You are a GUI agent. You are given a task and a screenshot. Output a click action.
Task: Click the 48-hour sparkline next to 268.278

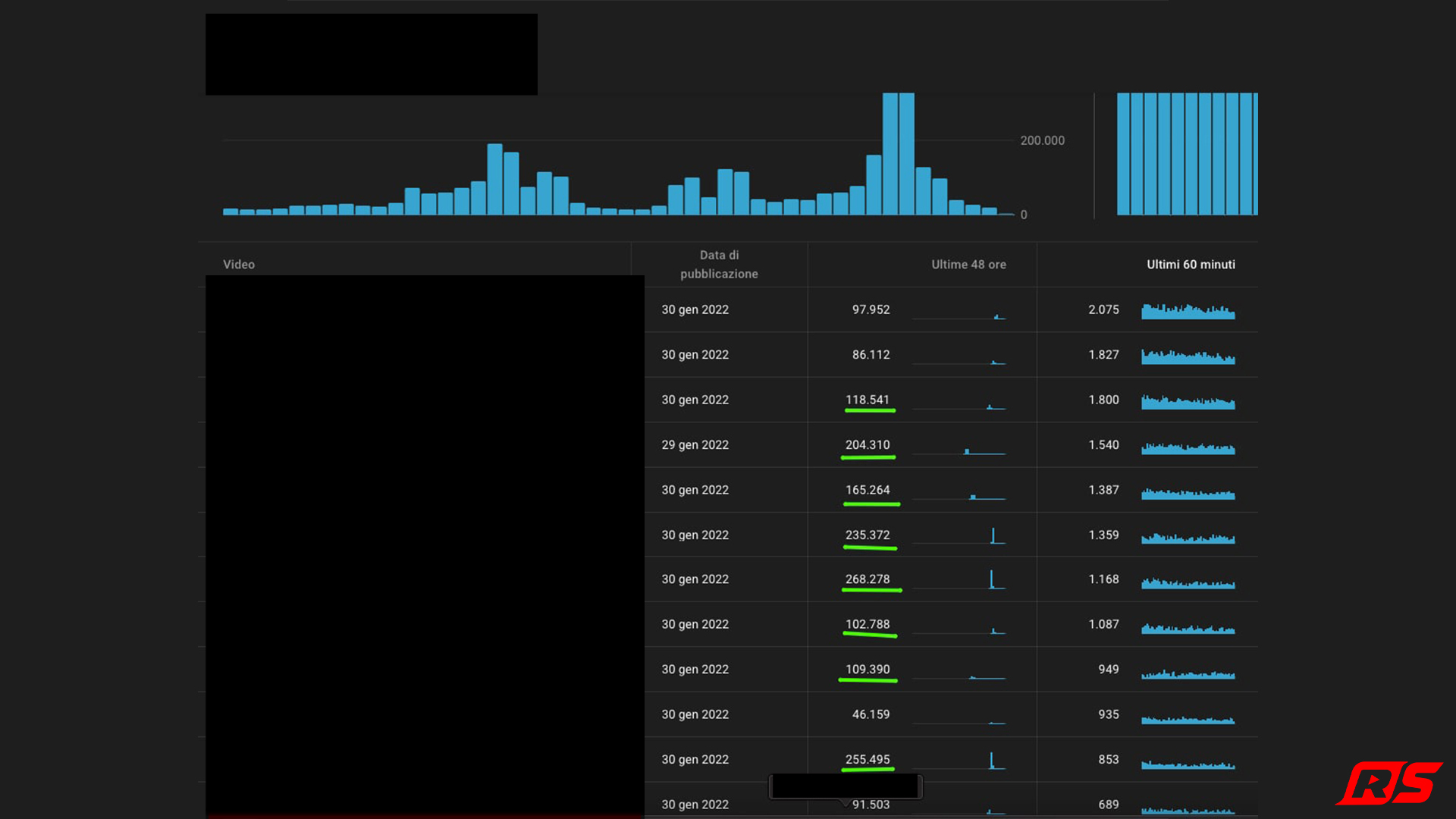click(x=959, y=580)
